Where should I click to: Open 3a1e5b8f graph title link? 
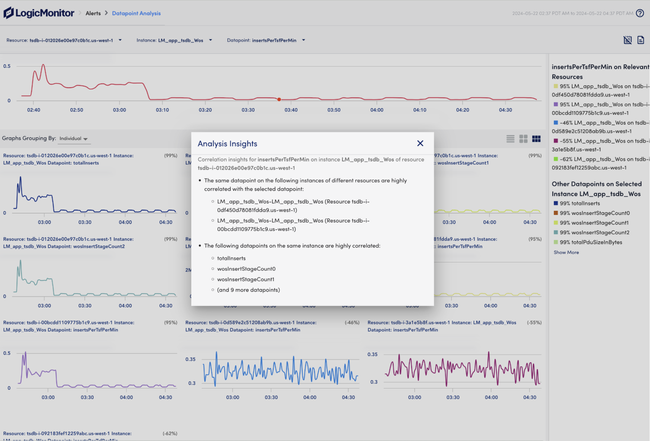[442, 326]
